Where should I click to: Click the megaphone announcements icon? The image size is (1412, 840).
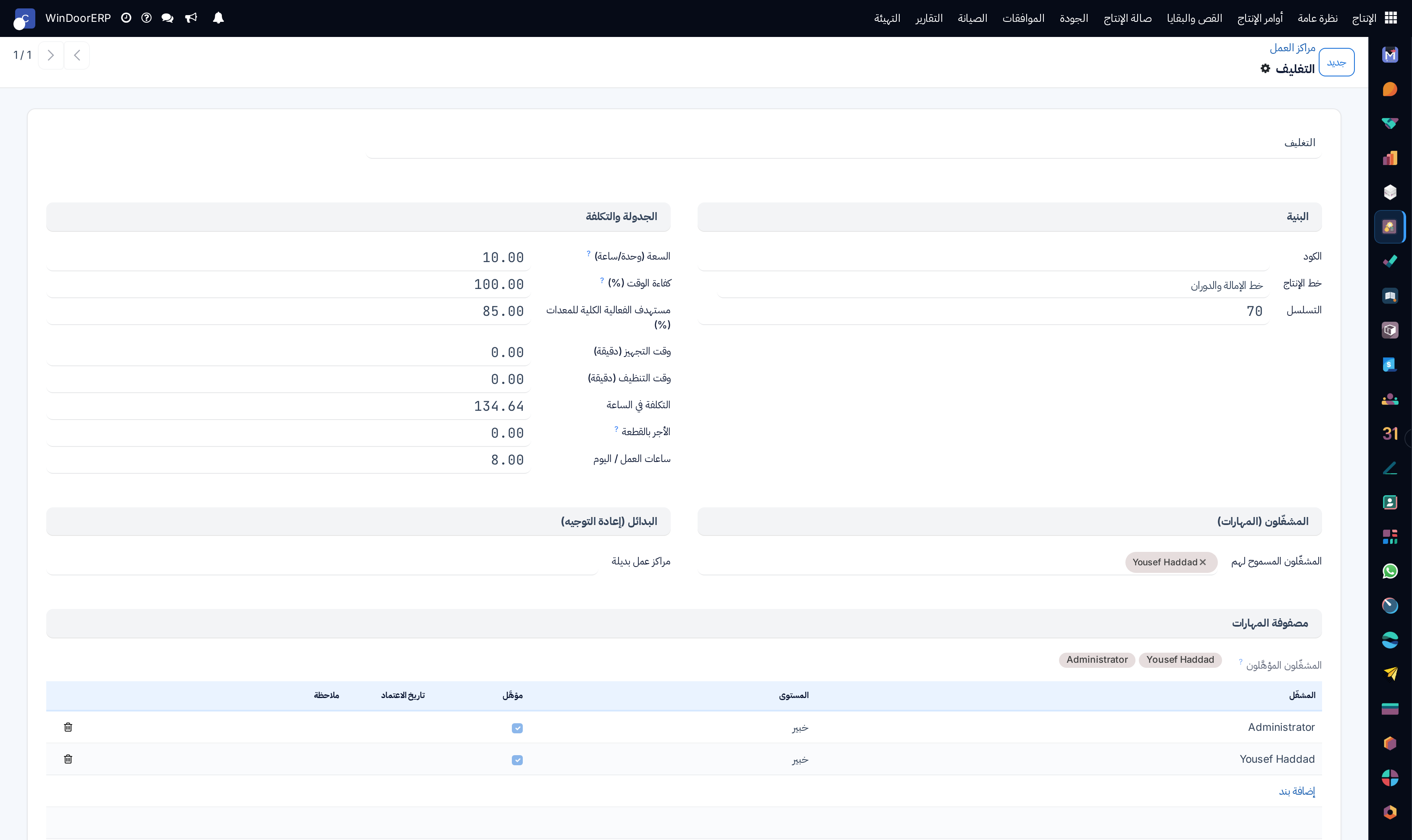(x=192, y=18)
